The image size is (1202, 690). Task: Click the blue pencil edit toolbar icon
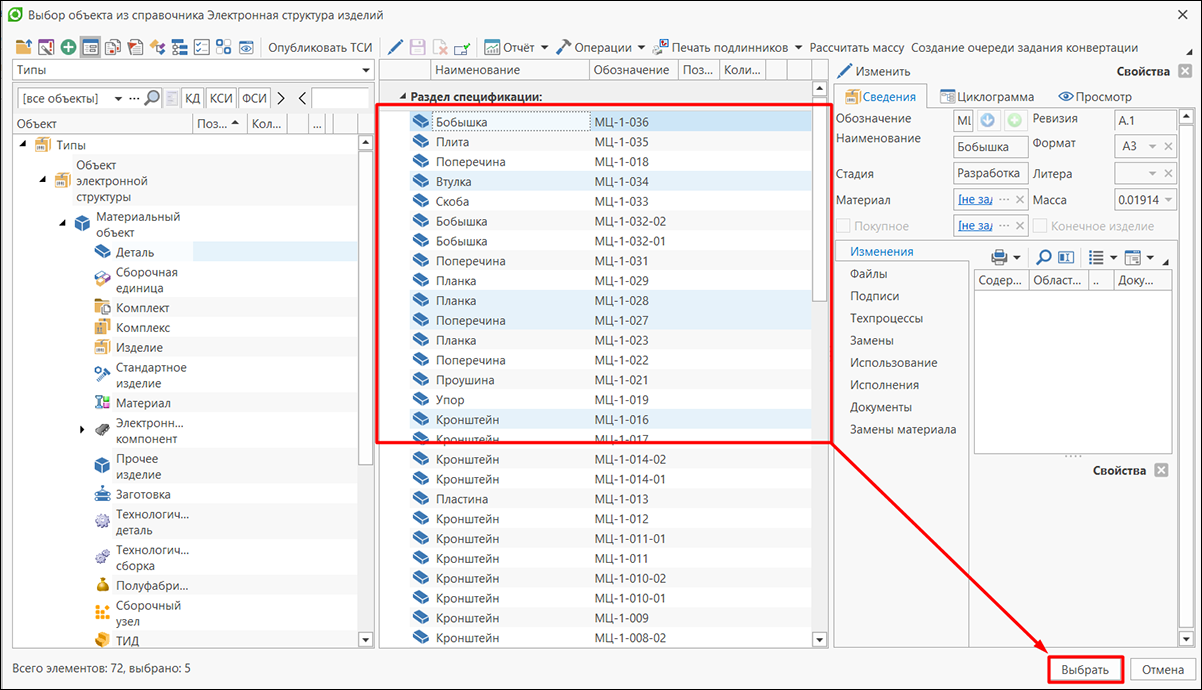pos(396,47)
